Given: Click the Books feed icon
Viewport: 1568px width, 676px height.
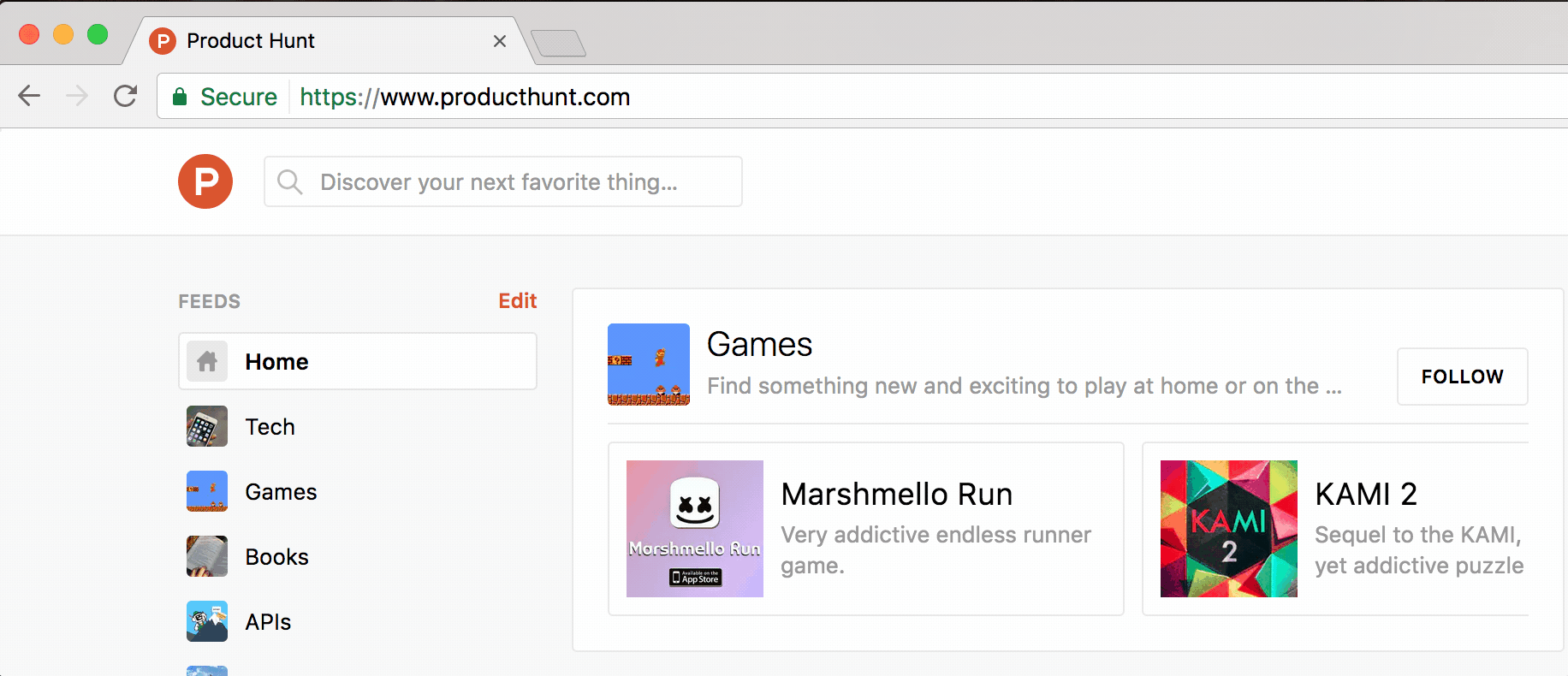Looking at the screenshot, I should pyautogui.click(x=207, y=556).
